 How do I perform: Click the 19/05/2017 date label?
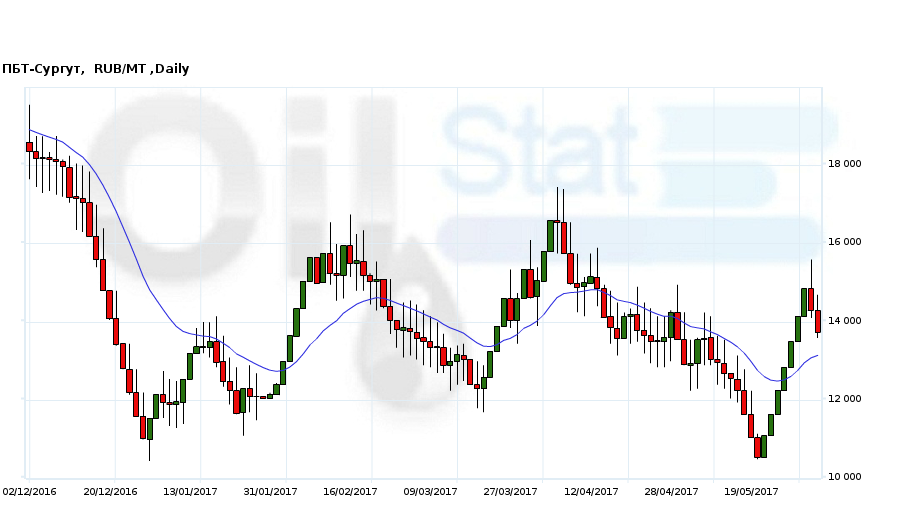(x=751, y=491)
